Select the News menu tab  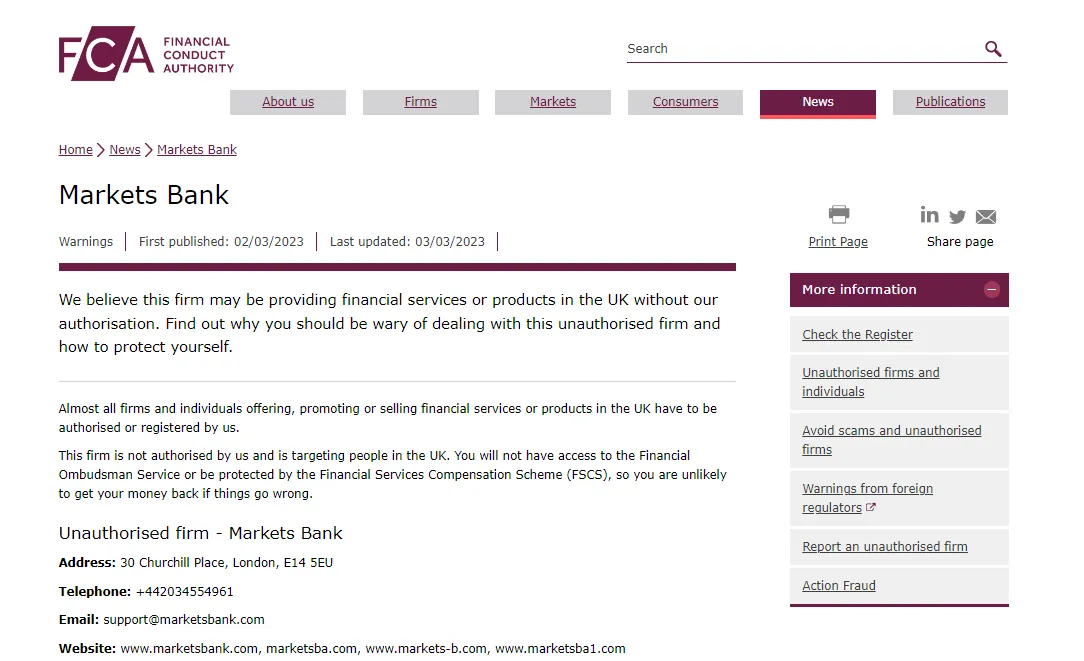[818, 103]
